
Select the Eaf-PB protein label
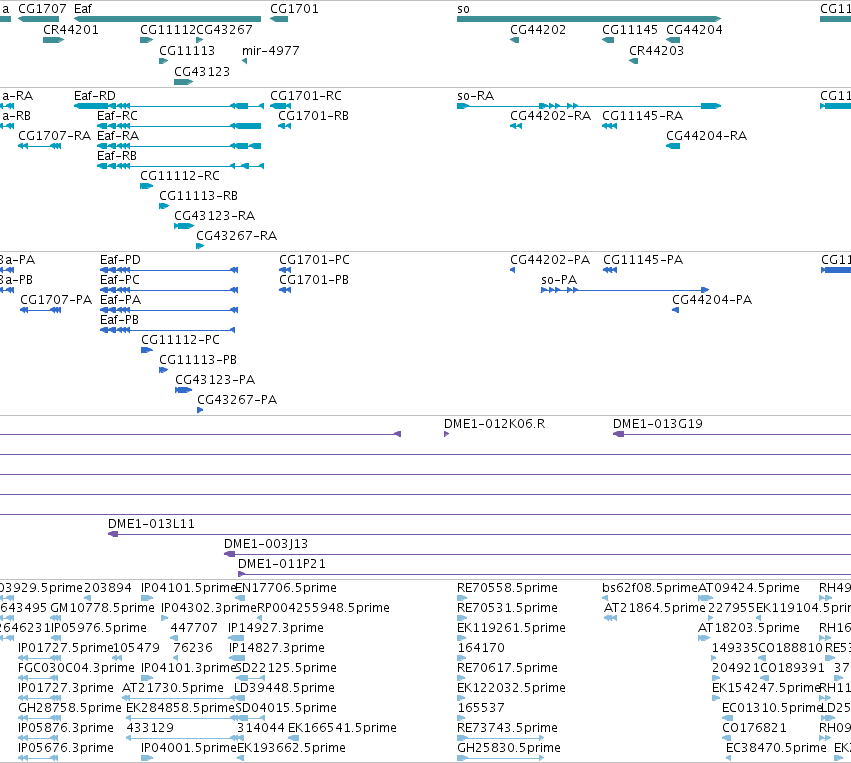tap(119, 320)
